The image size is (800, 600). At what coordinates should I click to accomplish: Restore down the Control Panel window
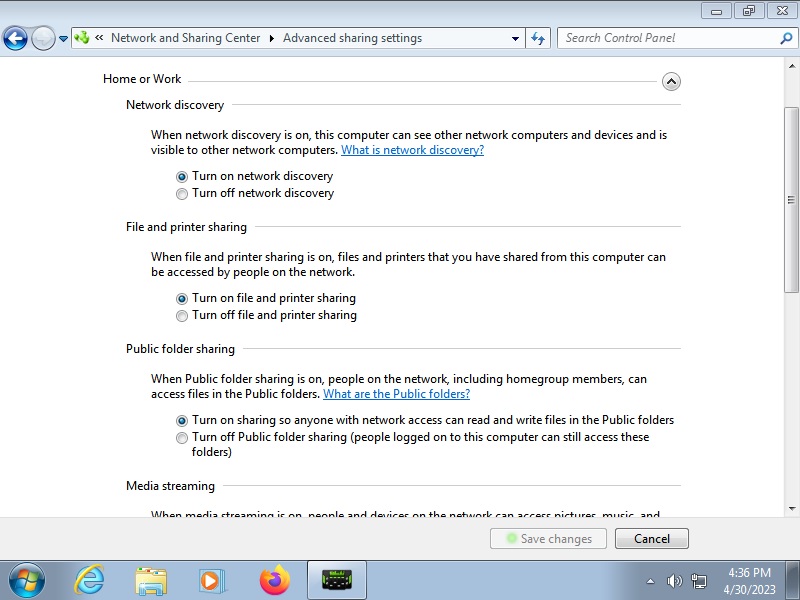coord(748,11)
